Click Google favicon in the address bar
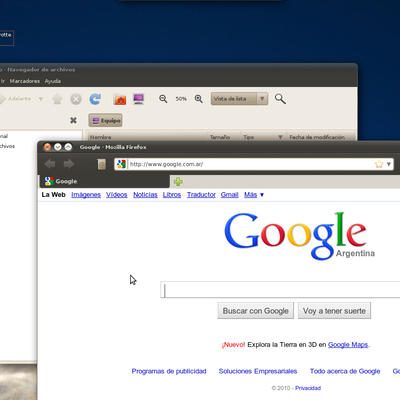The height and width of the screenshot is (400, 400). click(x=121, y=164)
